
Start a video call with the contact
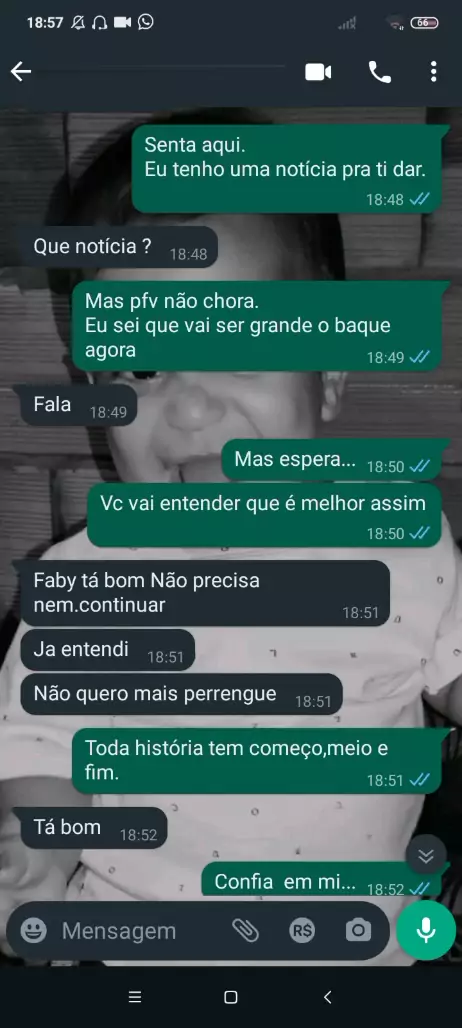coord(318,72)
